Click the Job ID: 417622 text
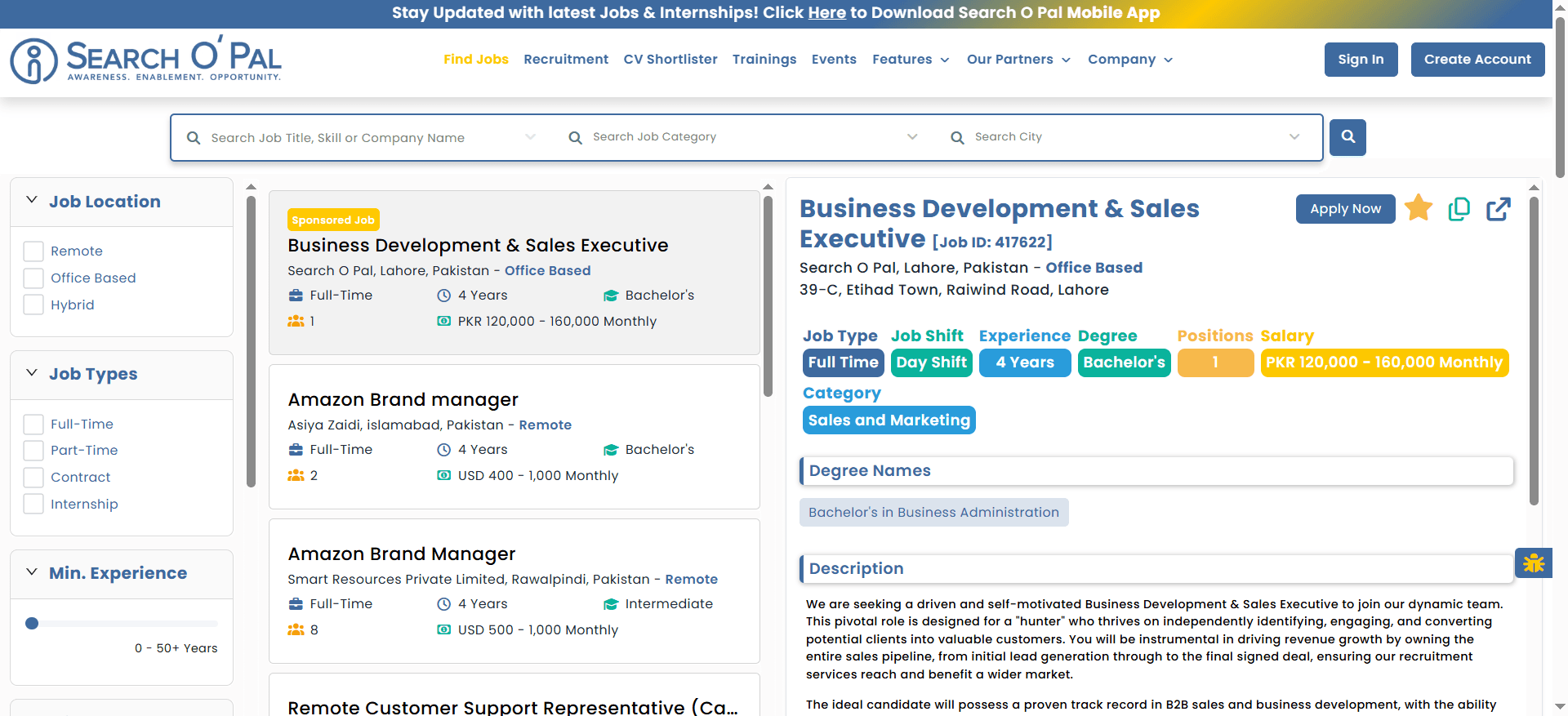Screen dimensions: 1568x716 click(992, 242)
